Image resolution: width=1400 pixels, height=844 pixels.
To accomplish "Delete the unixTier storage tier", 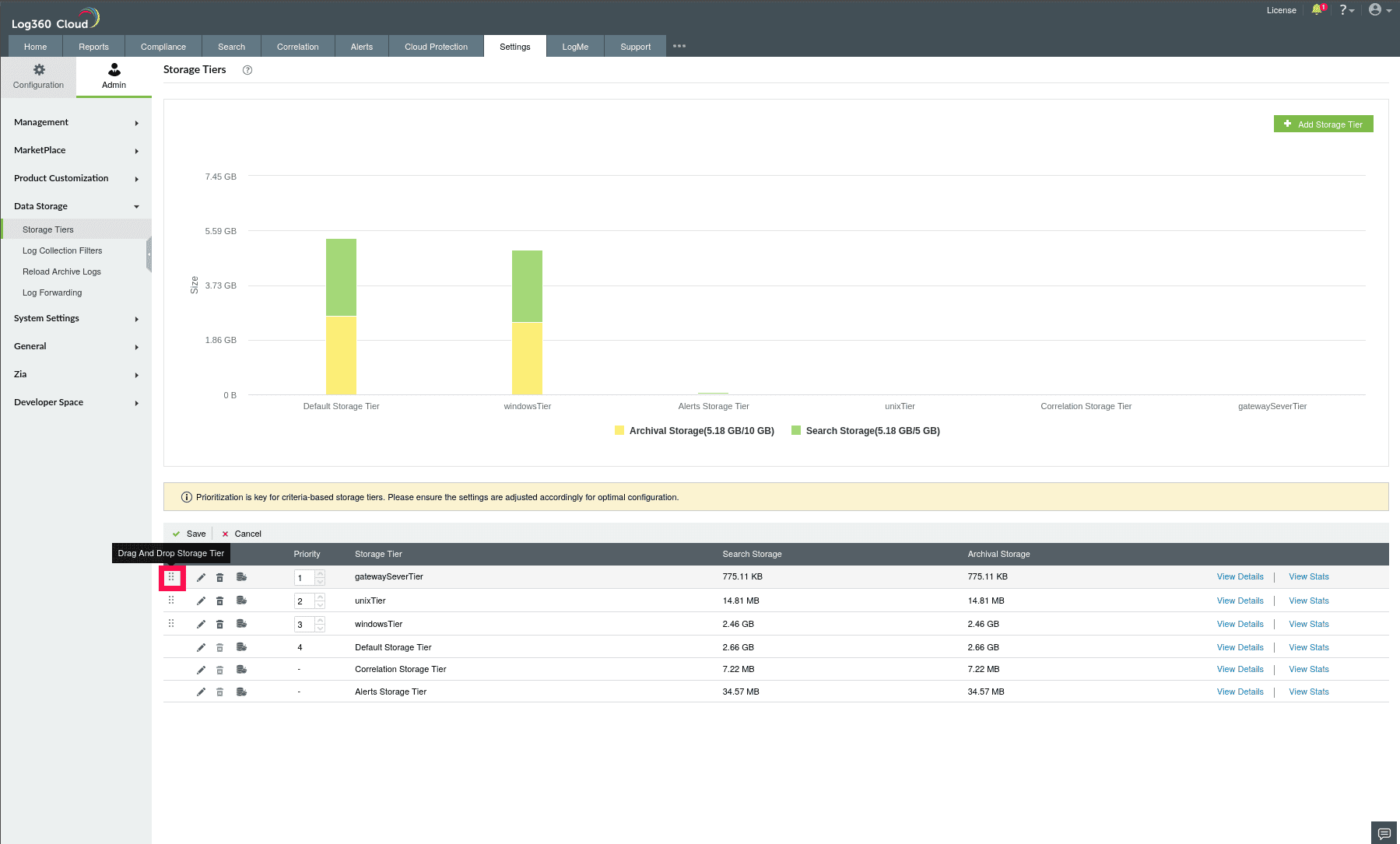I will tap(219, 601).
